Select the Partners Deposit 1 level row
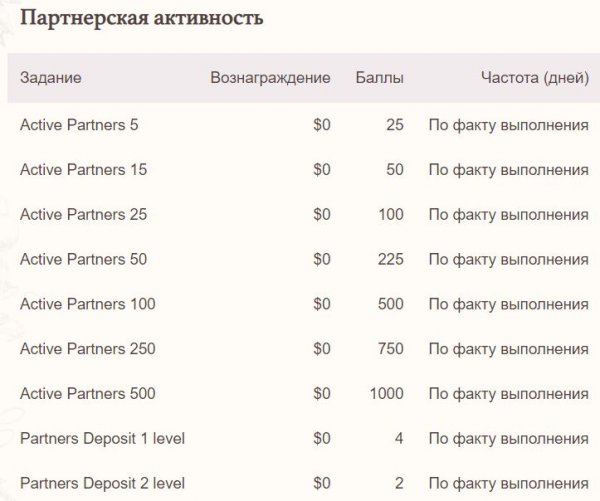Image resolution: width=600 pixels, height=501 pixels. coord(102,438)
